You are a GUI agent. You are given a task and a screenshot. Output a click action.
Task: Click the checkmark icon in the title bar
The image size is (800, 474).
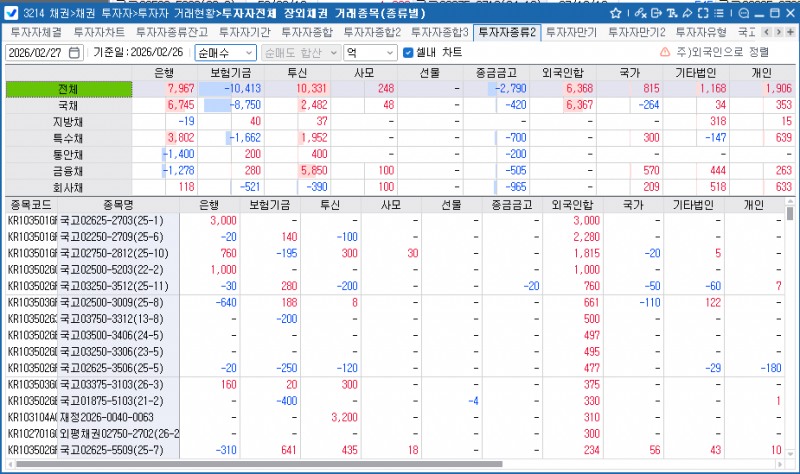point(10,13)
